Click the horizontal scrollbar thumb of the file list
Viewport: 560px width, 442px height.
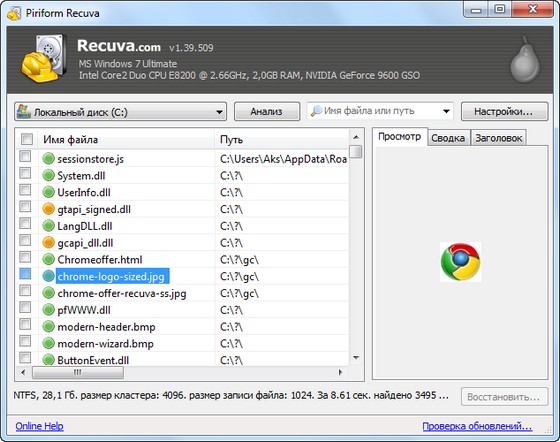click(78, 372)
